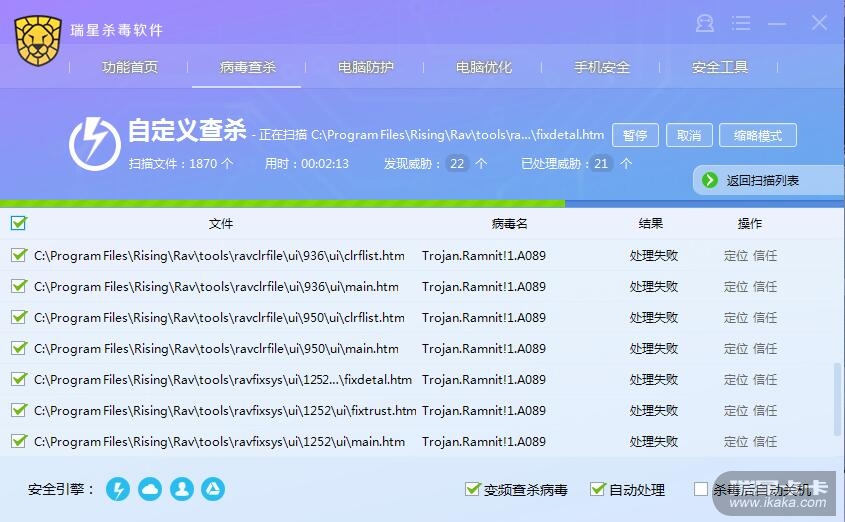Select file path ravfixsys\ui\1252\ui\fixtrust.htm
Image resolution: width=845 pixels, height=522 pixels.
(x=225, y=410)
